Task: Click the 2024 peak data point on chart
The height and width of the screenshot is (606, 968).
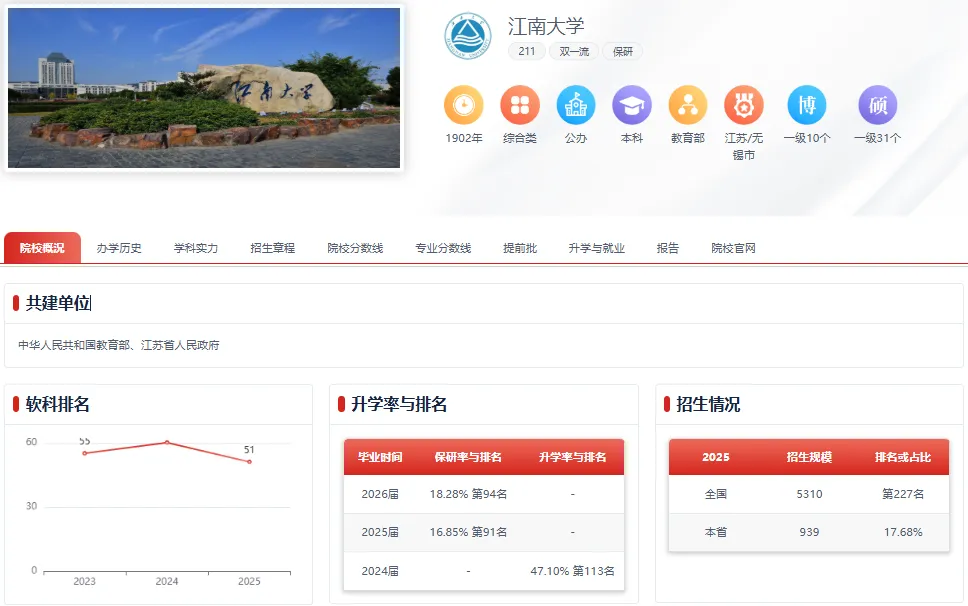Action: click(x=167, y=442)
